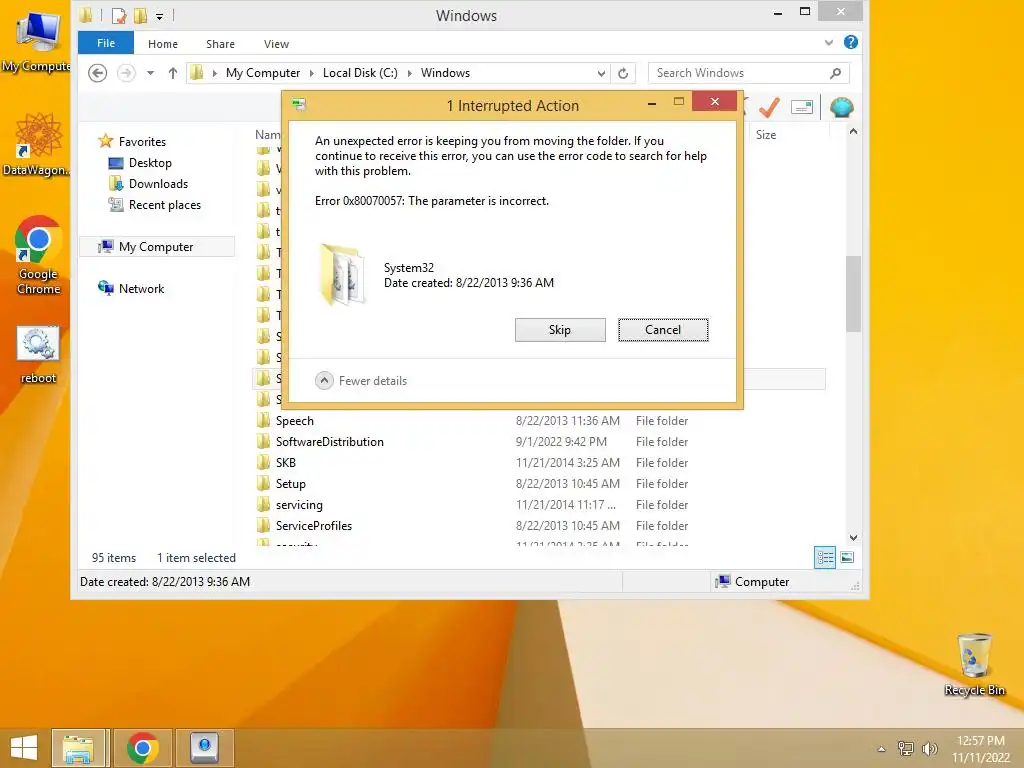The width and height of the screenshot is (1024, 768).
Task: Click the Properties icon in the quick access toolbar
Action: pyautogui.click(x=119, y=16)
